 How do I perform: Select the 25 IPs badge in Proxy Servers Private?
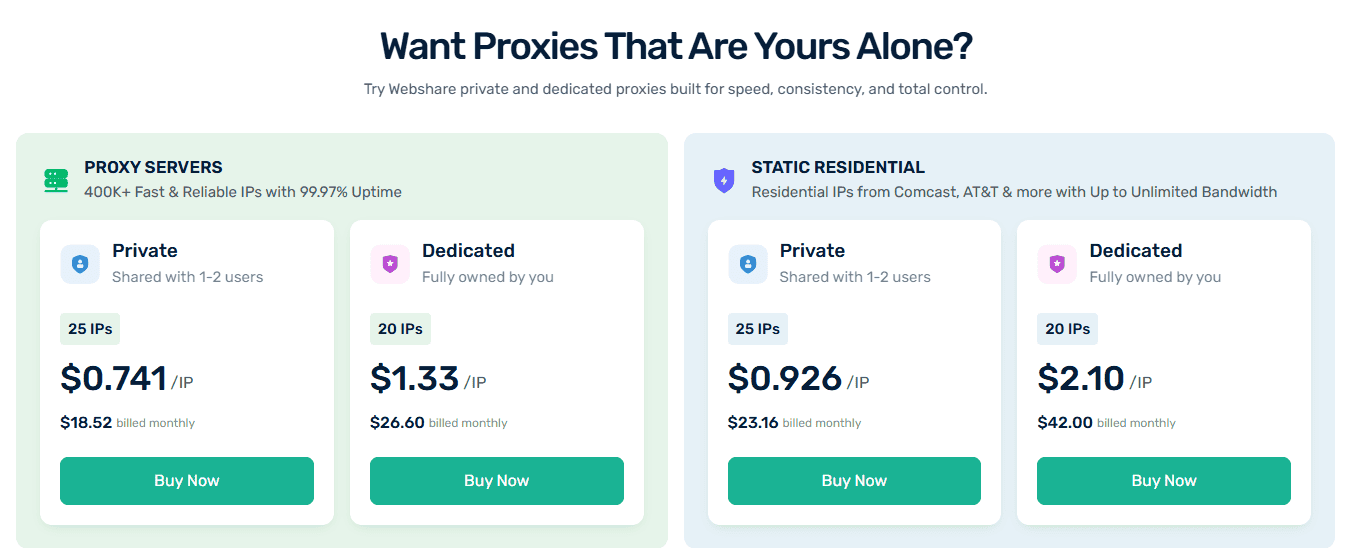[90, 329]
